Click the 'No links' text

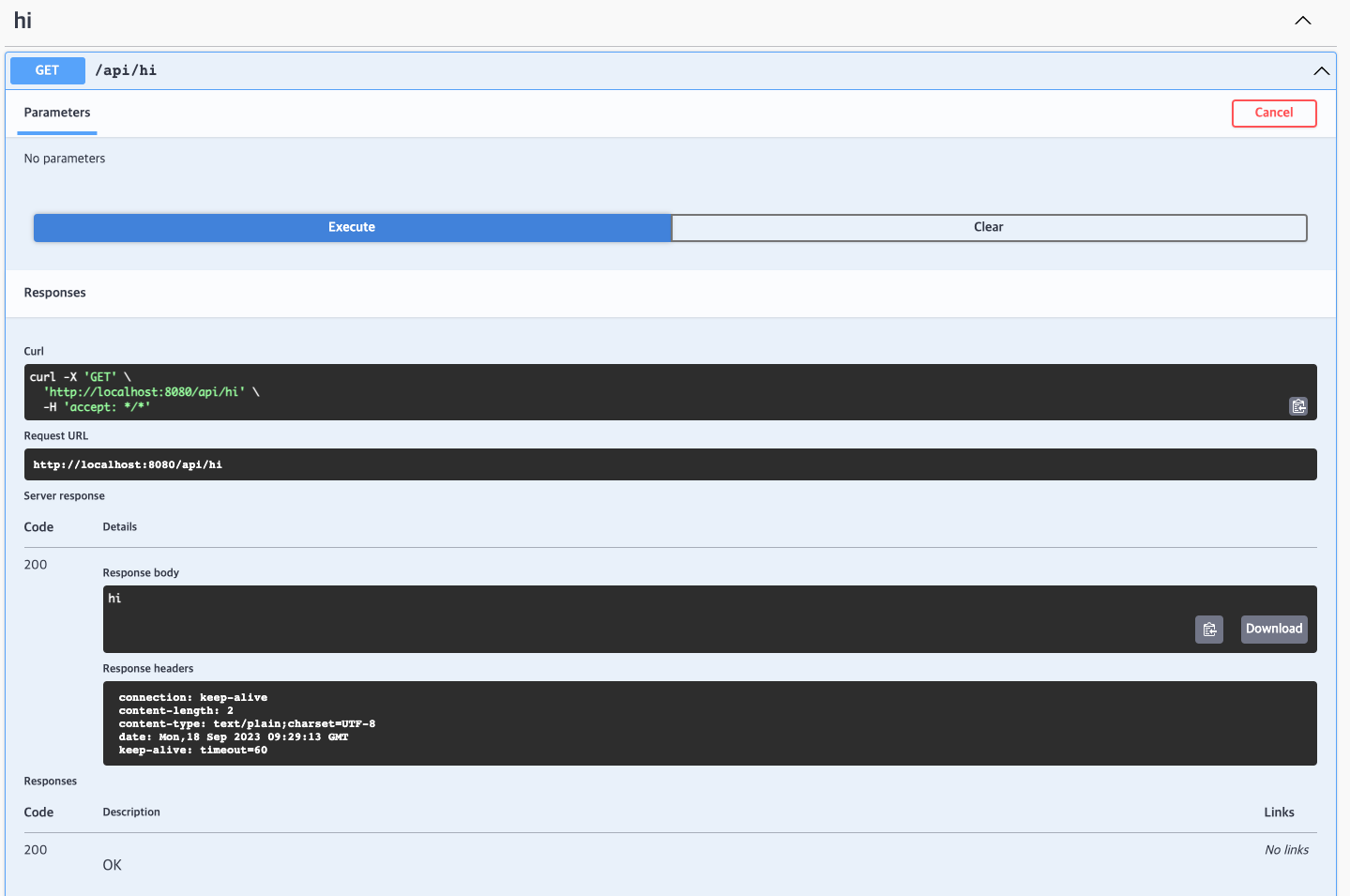point(1287,850)
